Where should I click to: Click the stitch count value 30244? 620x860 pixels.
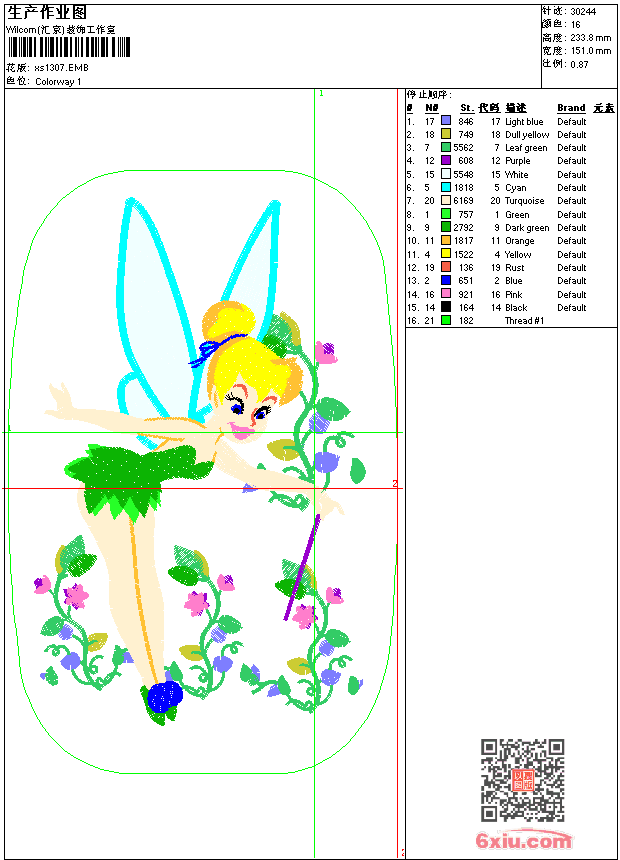tap(583, 12)
